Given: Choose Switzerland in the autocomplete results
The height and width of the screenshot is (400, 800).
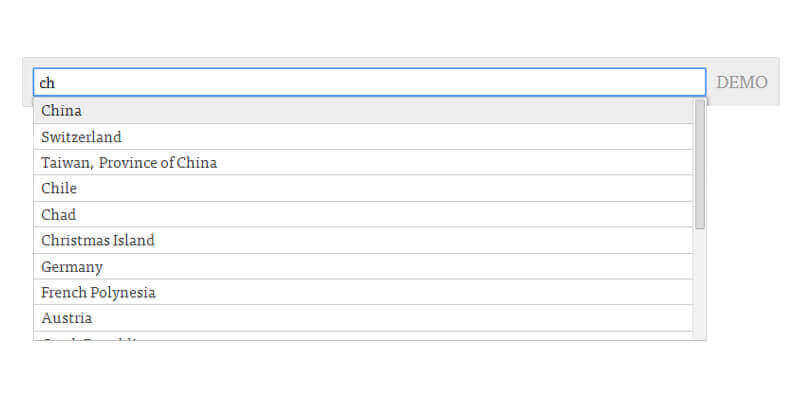Looking at the screenshot, I should tap(81, 137).
